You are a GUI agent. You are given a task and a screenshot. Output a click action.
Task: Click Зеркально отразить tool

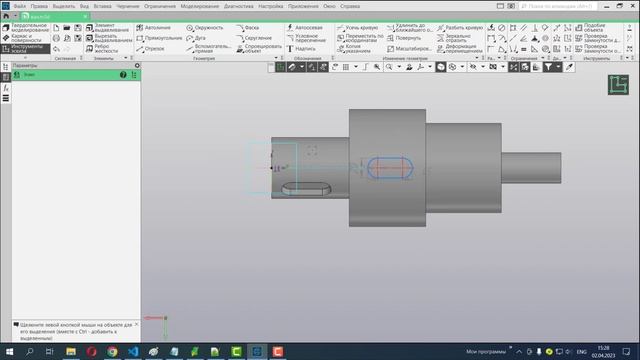click(454, 38)
